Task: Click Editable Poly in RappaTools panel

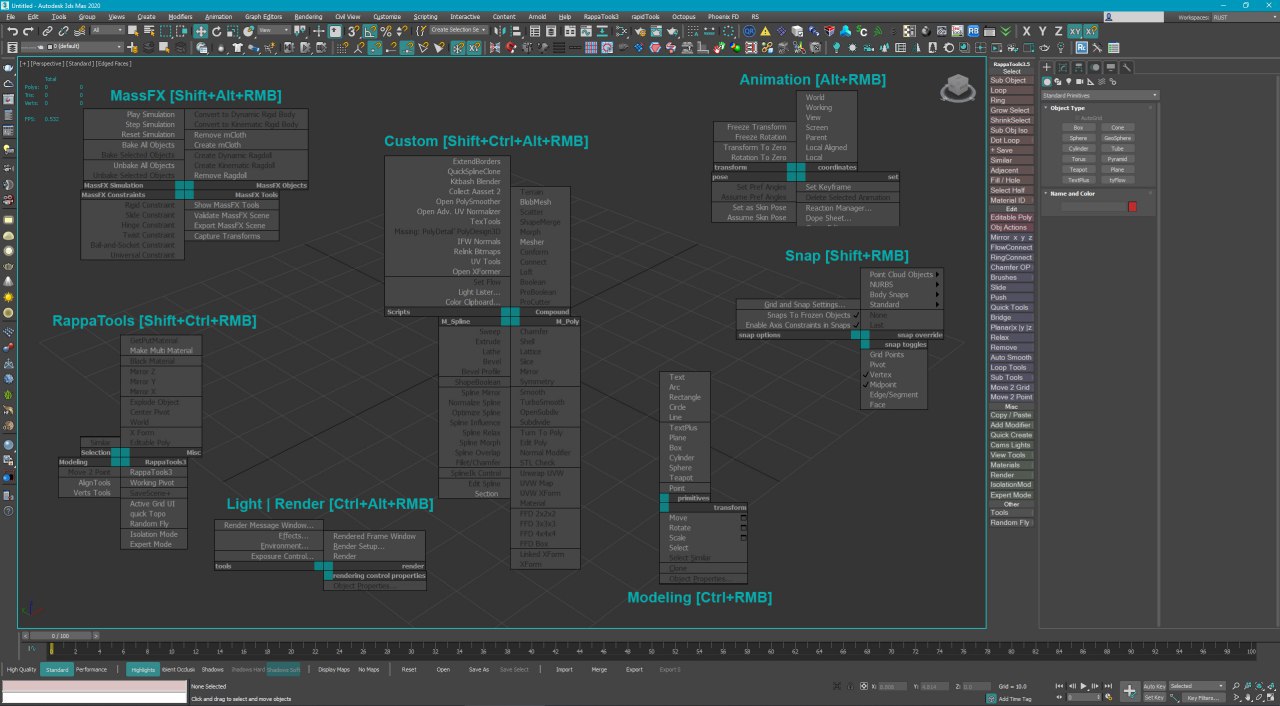Action: (x=1011, y=217)
